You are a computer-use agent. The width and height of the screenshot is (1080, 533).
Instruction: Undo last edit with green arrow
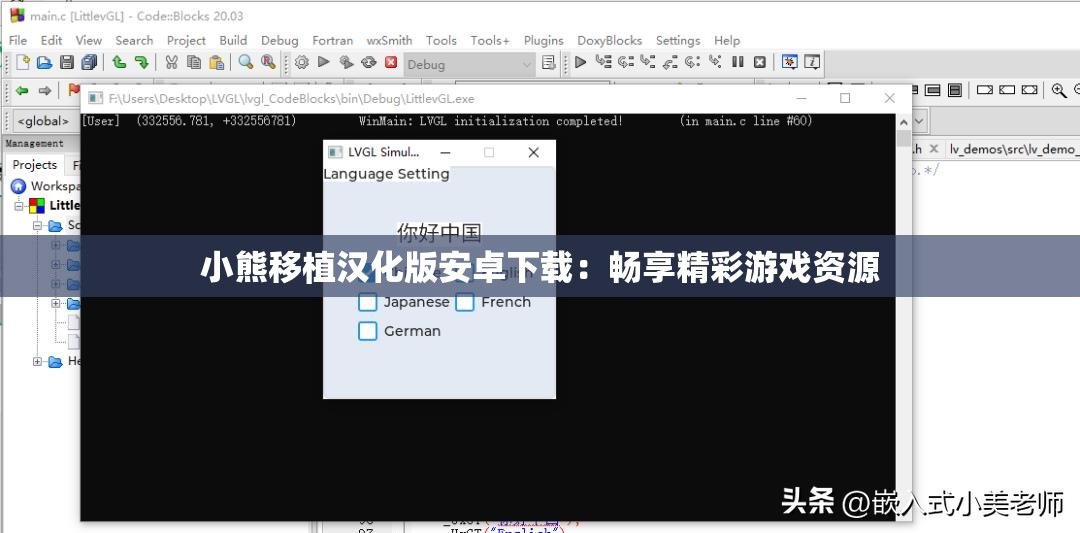click(119, 63)
